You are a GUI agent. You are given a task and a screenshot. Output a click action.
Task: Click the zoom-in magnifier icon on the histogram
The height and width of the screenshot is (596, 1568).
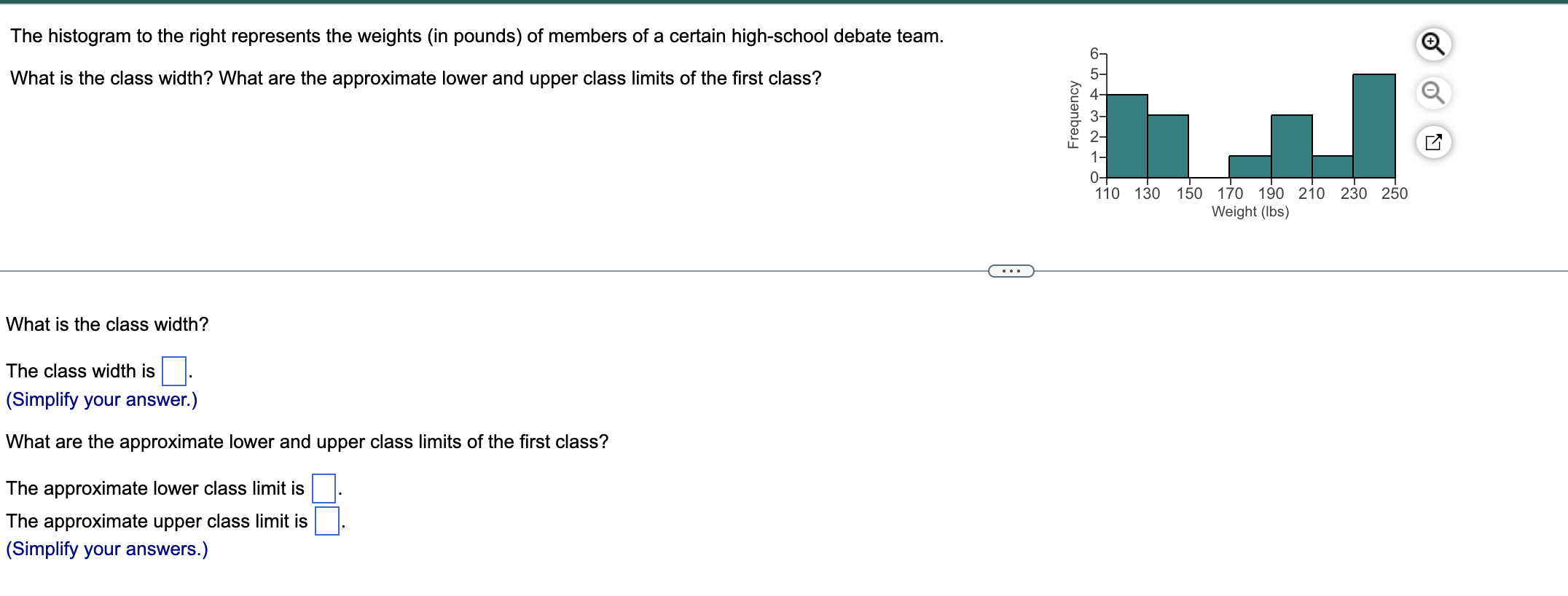[x=1433, y=44]
